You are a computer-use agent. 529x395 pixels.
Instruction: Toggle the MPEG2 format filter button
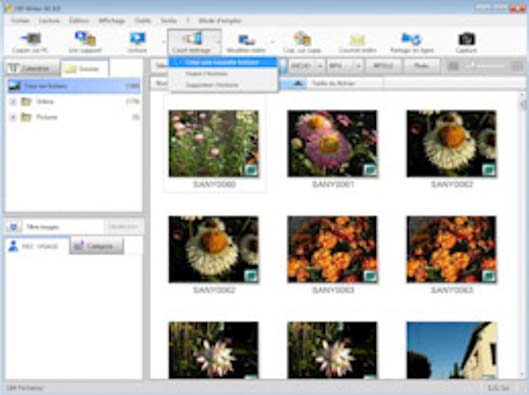384,66
